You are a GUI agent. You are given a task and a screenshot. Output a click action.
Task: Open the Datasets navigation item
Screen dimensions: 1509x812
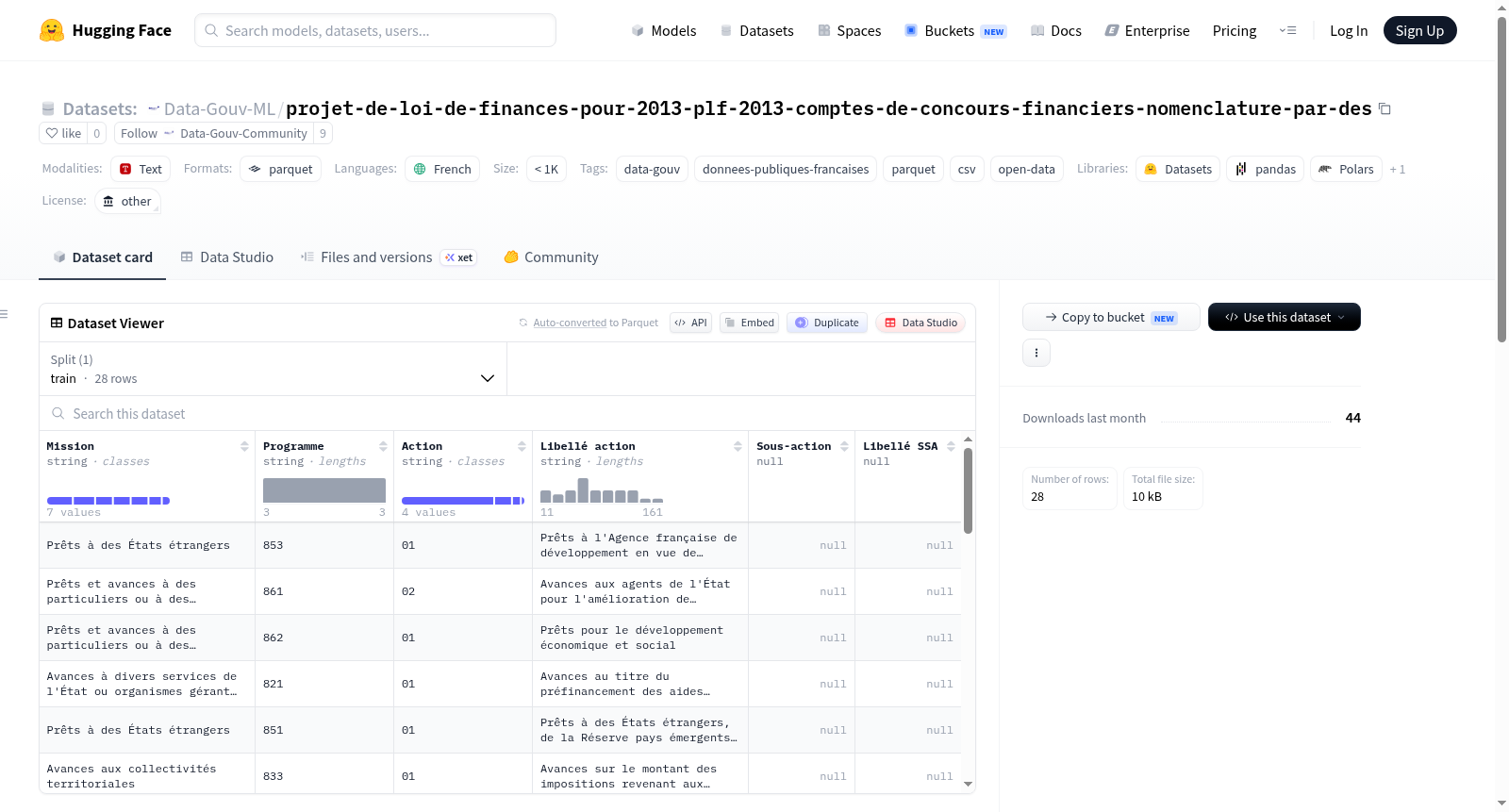tap(756, 30)
